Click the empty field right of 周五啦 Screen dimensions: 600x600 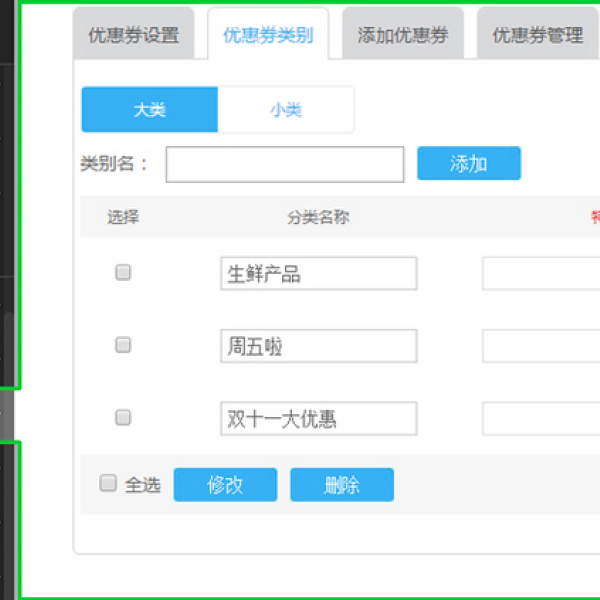click(541, 346)
